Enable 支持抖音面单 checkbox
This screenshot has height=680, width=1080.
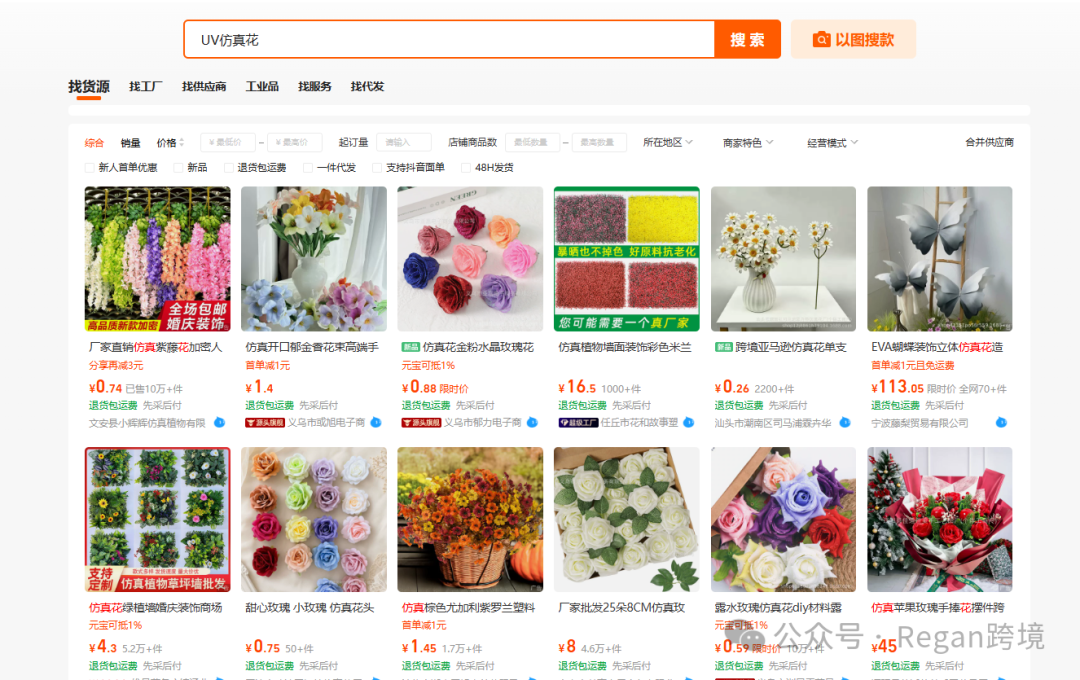click(x=377, y=167)
